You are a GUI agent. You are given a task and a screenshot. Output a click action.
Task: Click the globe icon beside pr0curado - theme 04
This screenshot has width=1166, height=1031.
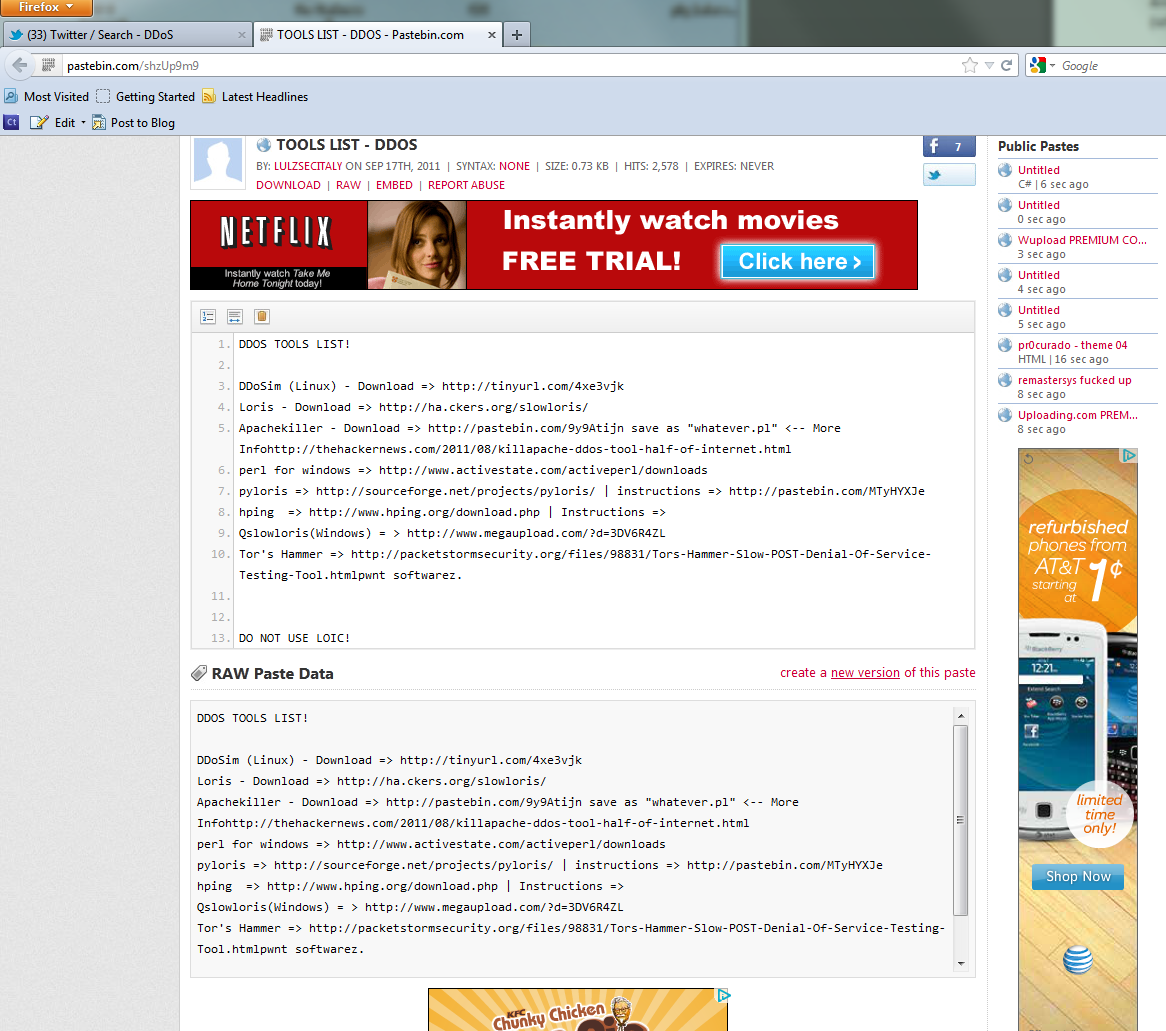[1005, 345]
